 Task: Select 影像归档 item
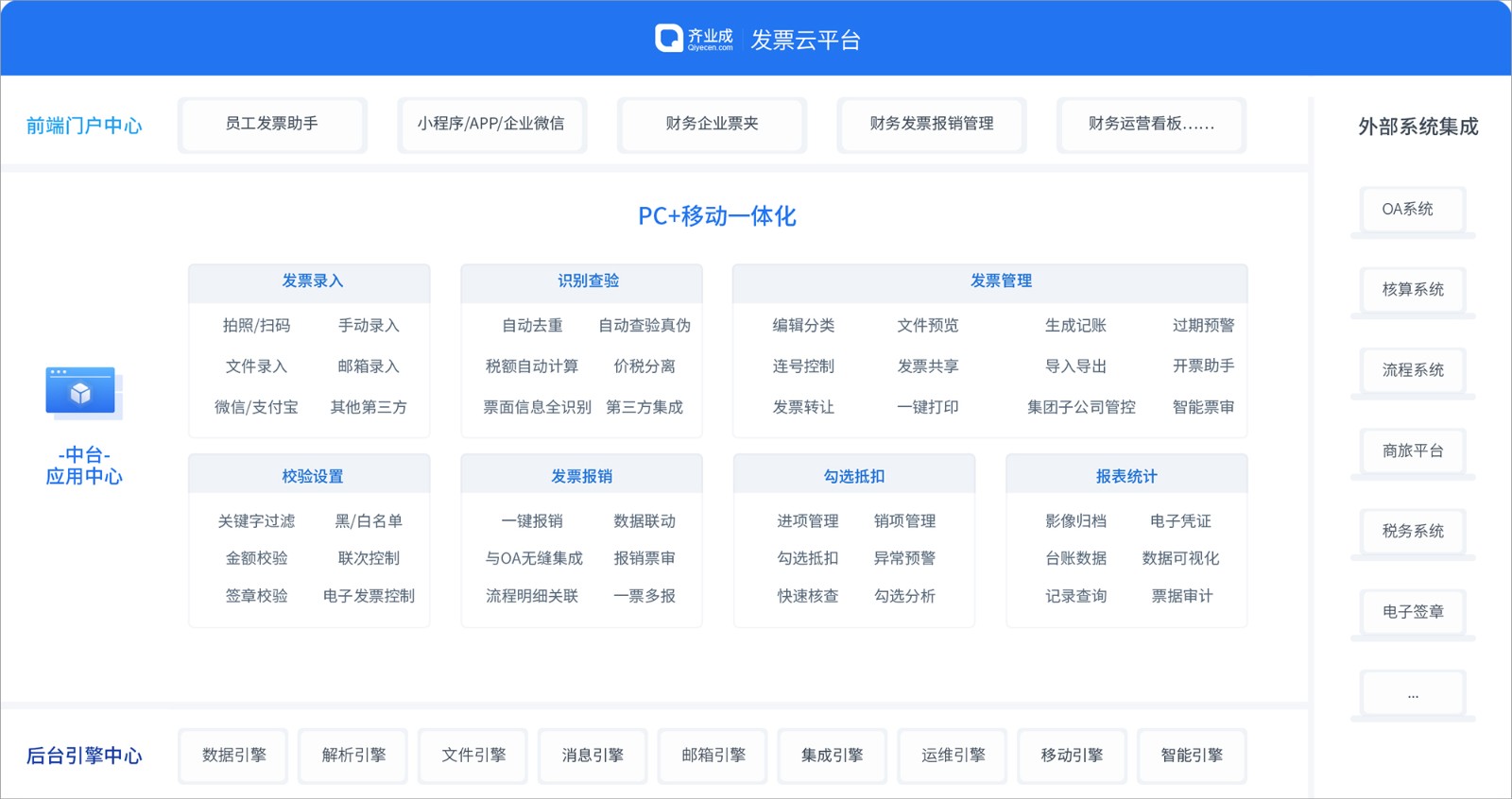tap(1075, 521)
